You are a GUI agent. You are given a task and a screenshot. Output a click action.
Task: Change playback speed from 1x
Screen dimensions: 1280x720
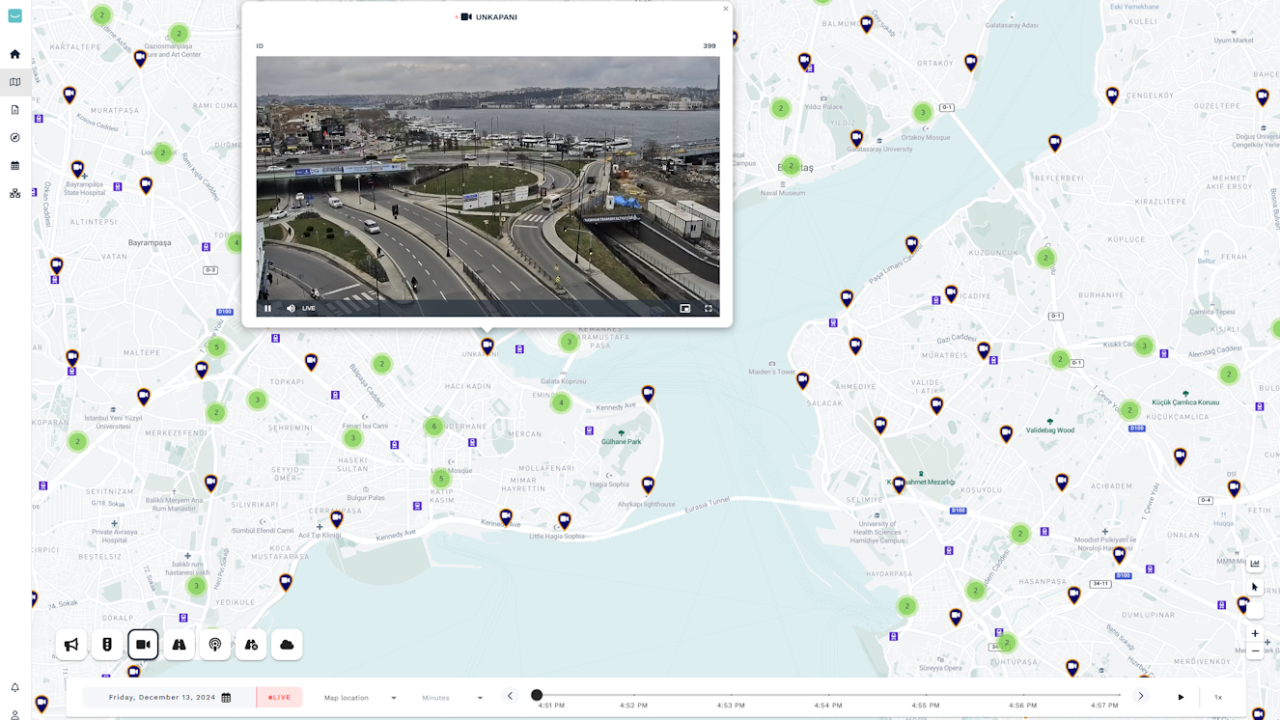1218,697
